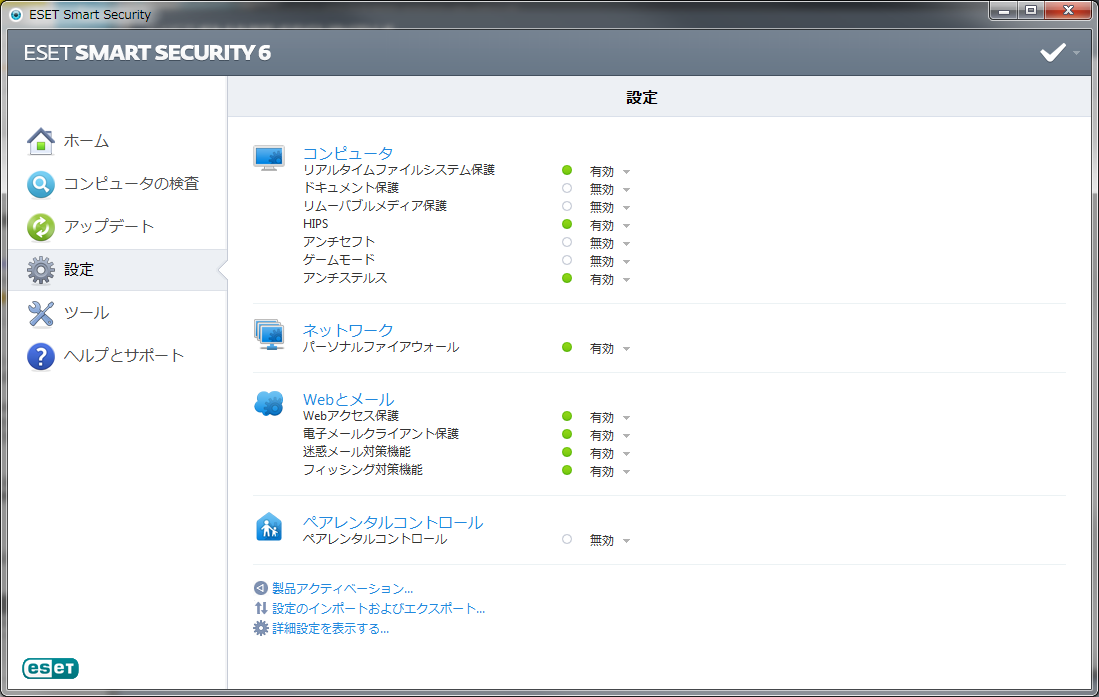
Task: Open blue ペアレンタルコントロール heading link
Action: [x=392, y=522]
